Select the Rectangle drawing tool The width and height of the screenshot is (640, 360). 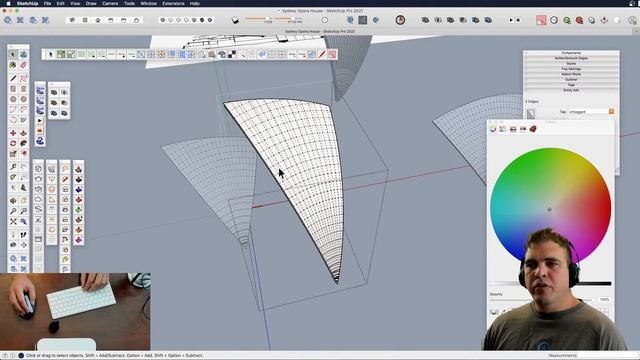tap(13, 89)
